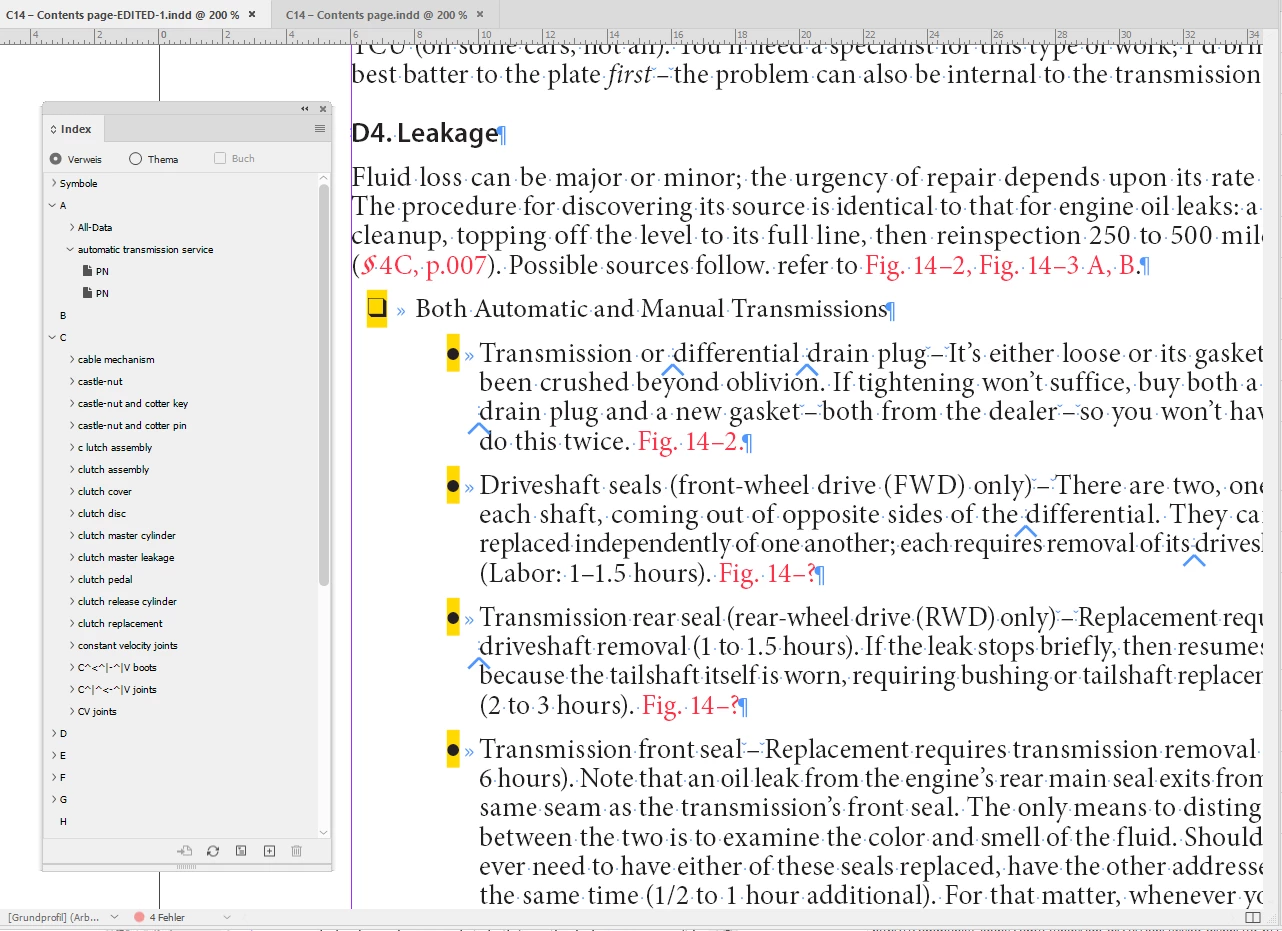Viewport: 1282px width, 931px height.
Task: Select the 'clutch release cylinder' index entry
Action: coord(127,601)
